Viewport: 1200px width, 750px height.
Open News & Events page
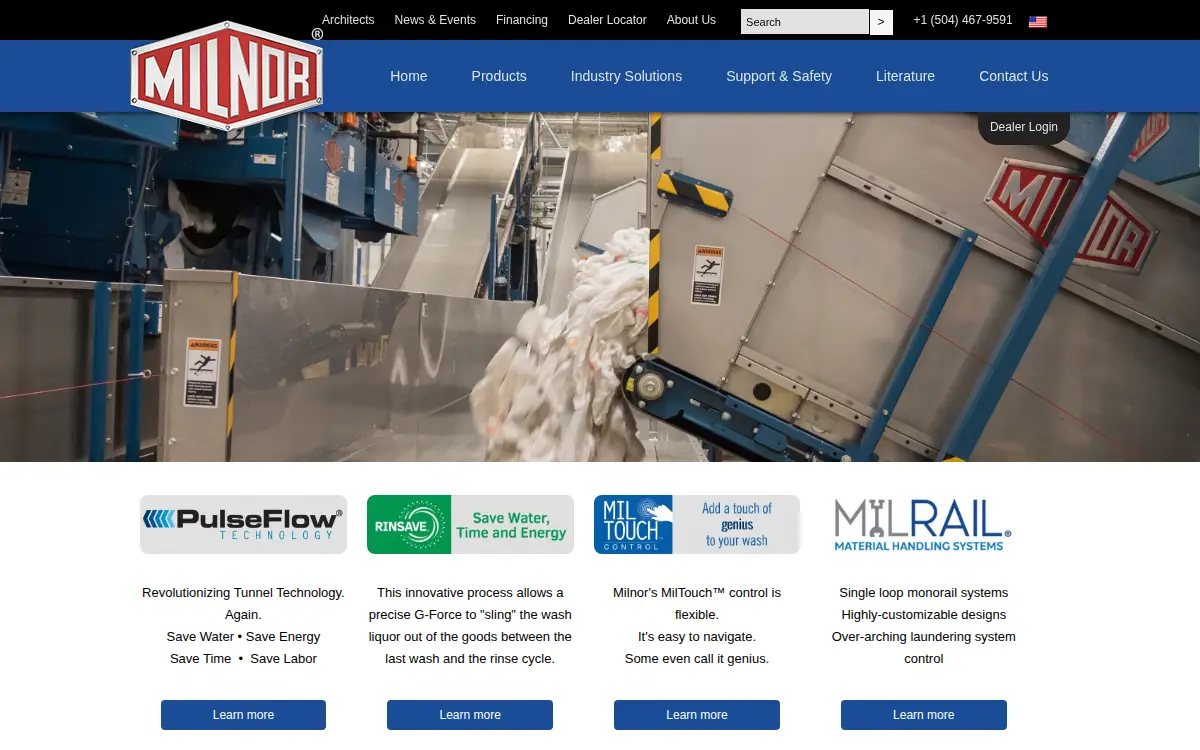coord(435,20)
